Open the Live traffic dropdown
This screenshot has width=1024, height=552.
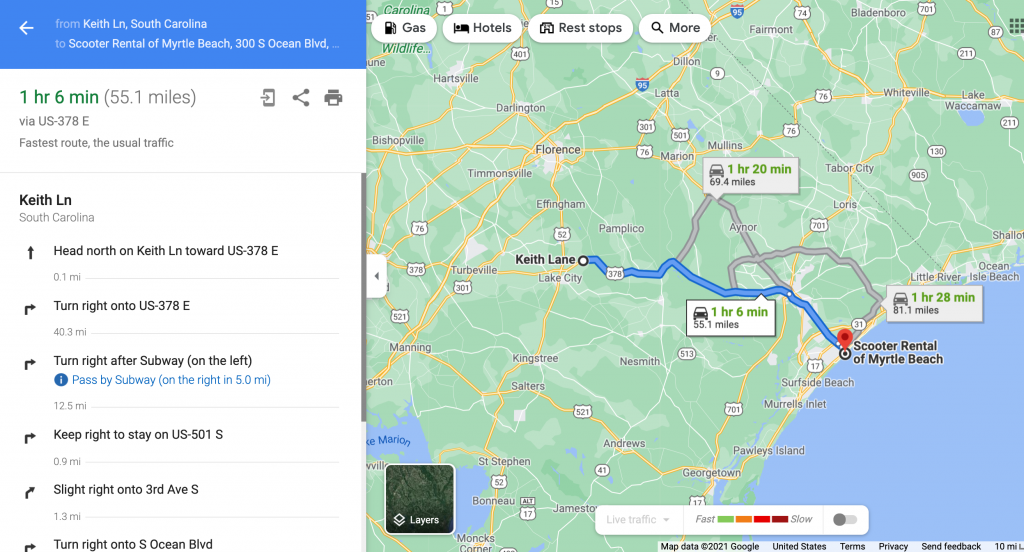[638, 520]
